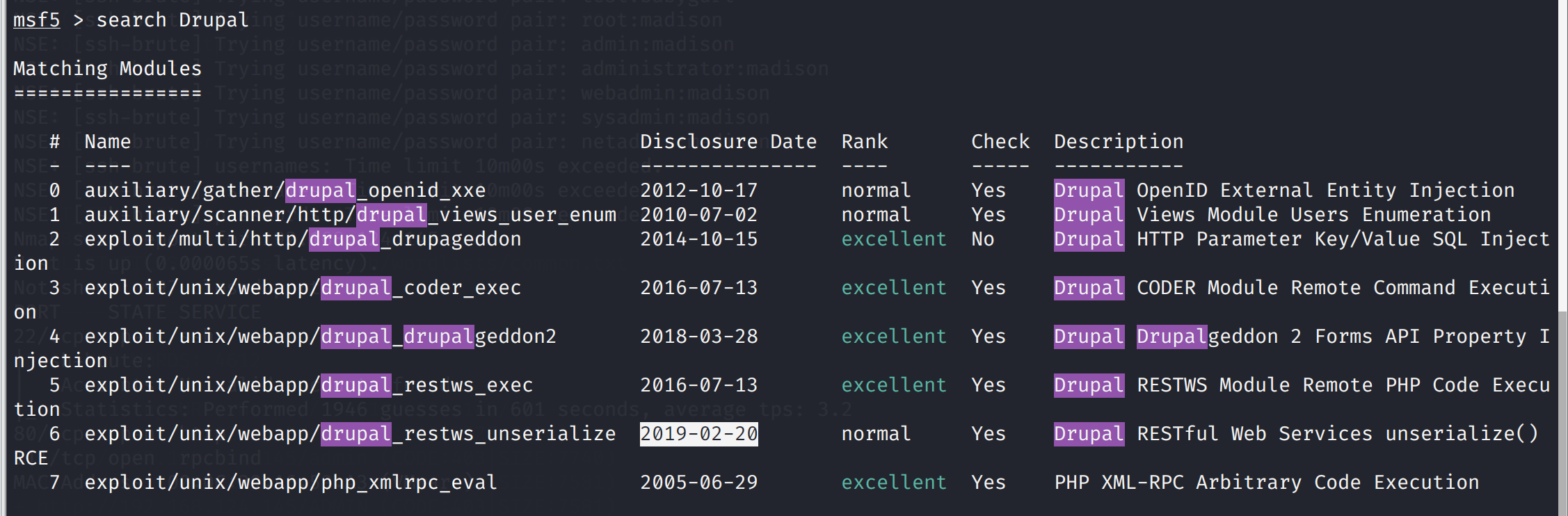1568x516 pixels.
Task: Click 'excellent' rank in drupalgeddon2 row
Action: coord(894,337)
